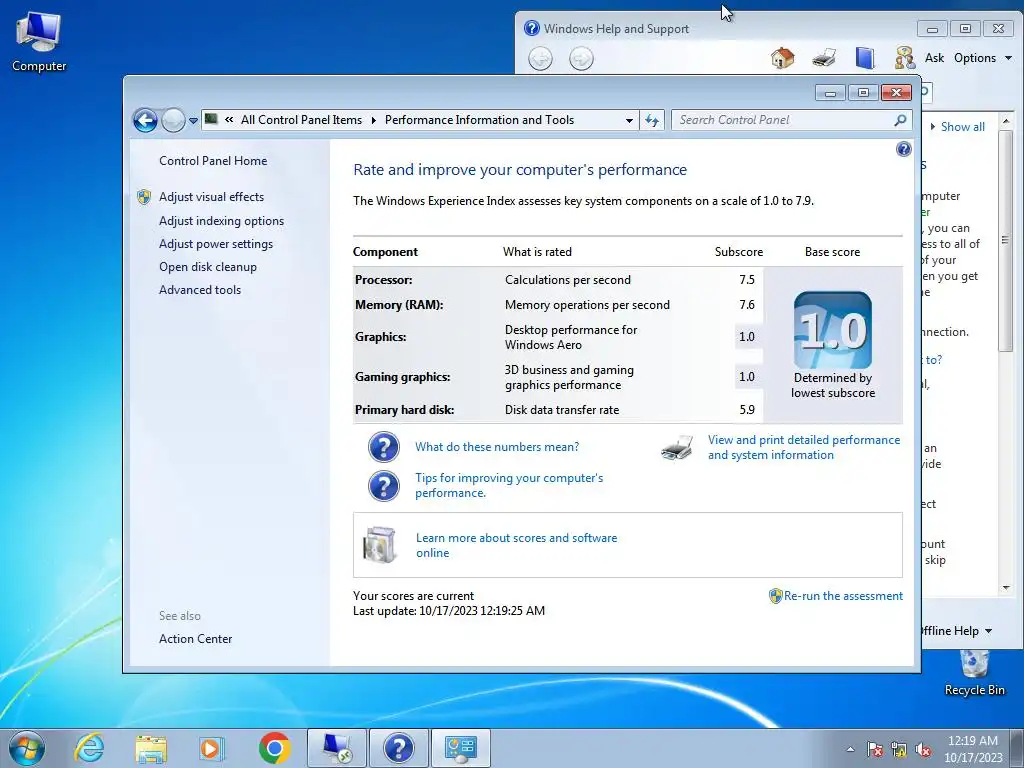Click Control Panel taskbar button
Viewport: 1024px width, 768px height.
coord(460,748)
